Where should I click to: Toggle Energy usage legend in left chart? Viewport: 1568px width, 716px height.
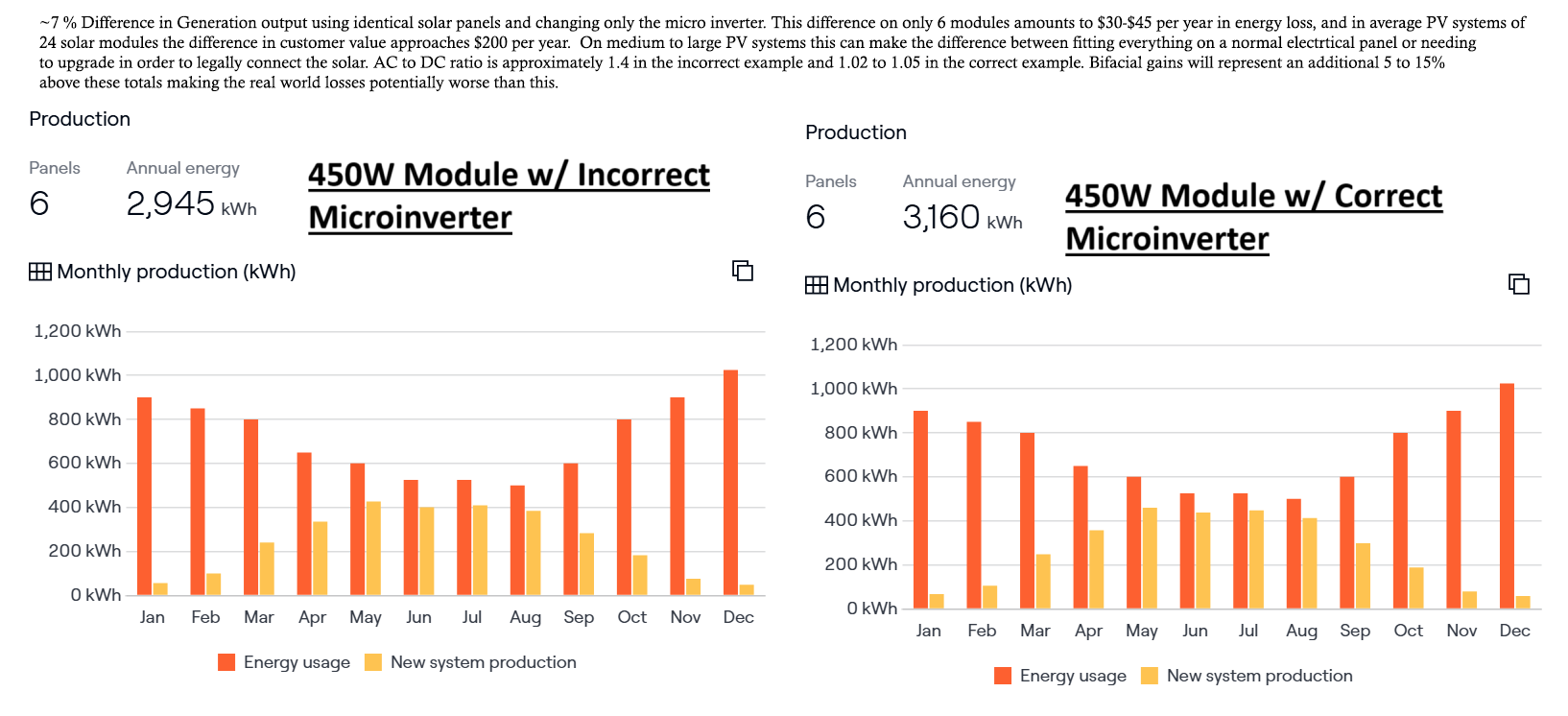point(284,662)
